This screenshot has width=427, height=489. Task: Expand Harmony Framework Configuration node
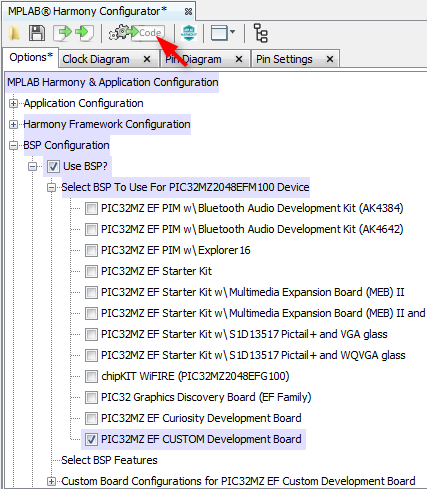coord(13,125)
